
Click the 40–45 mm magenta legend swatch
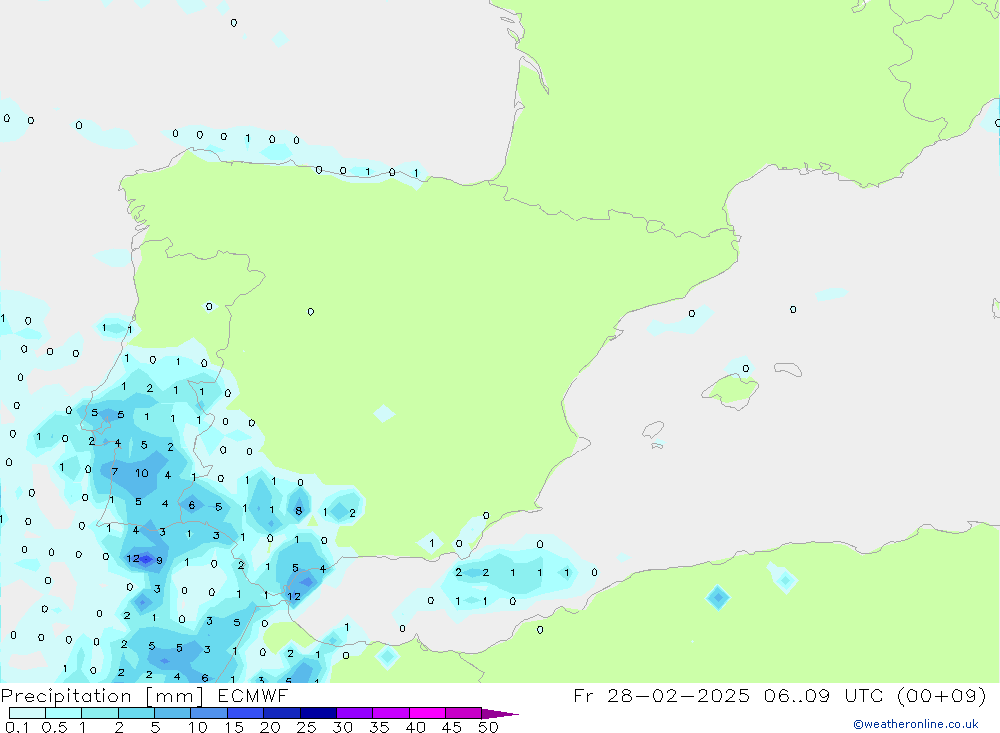427,713
